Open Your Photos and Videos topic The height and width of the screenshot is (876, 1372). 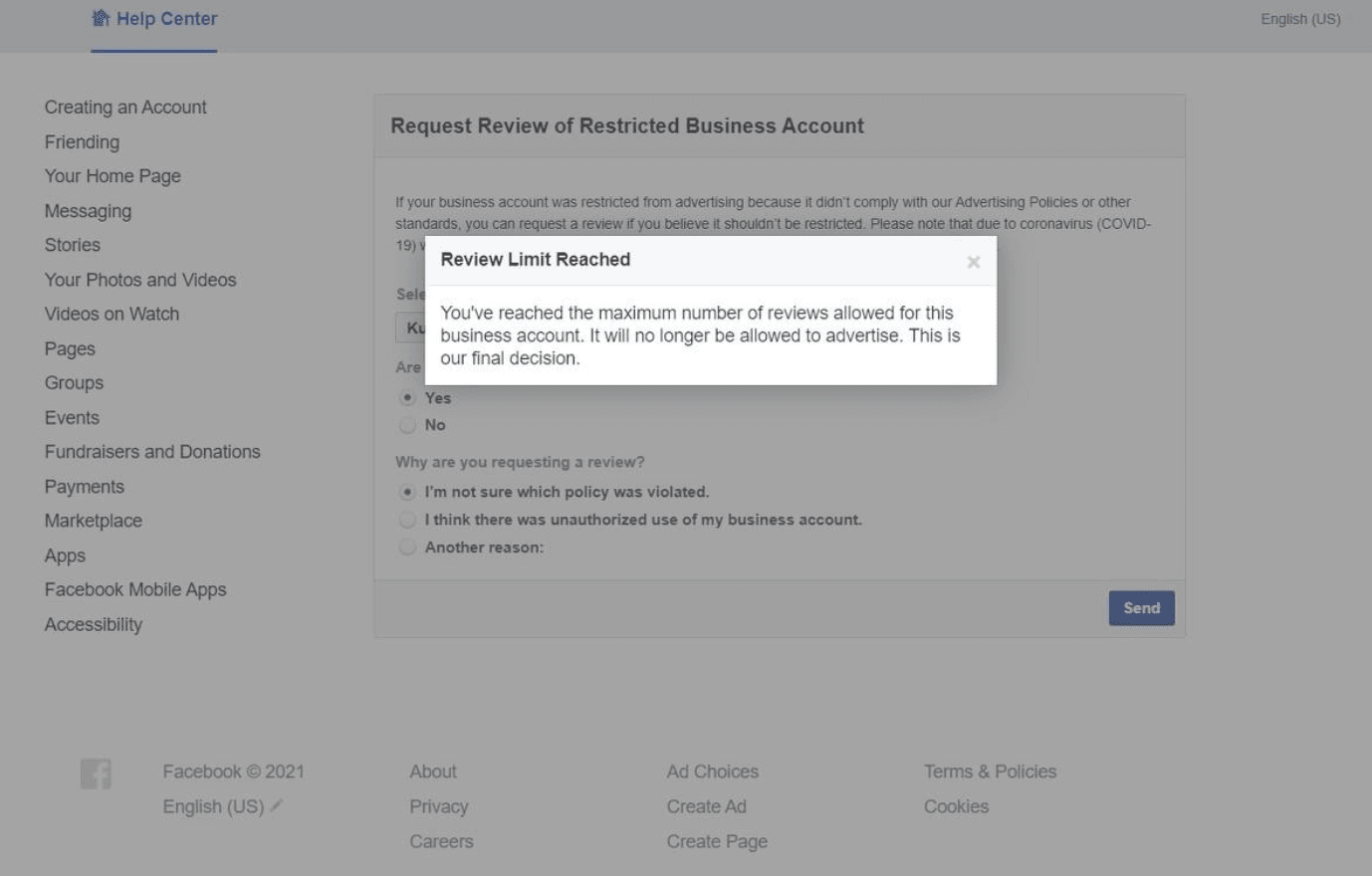coord(140,280)
